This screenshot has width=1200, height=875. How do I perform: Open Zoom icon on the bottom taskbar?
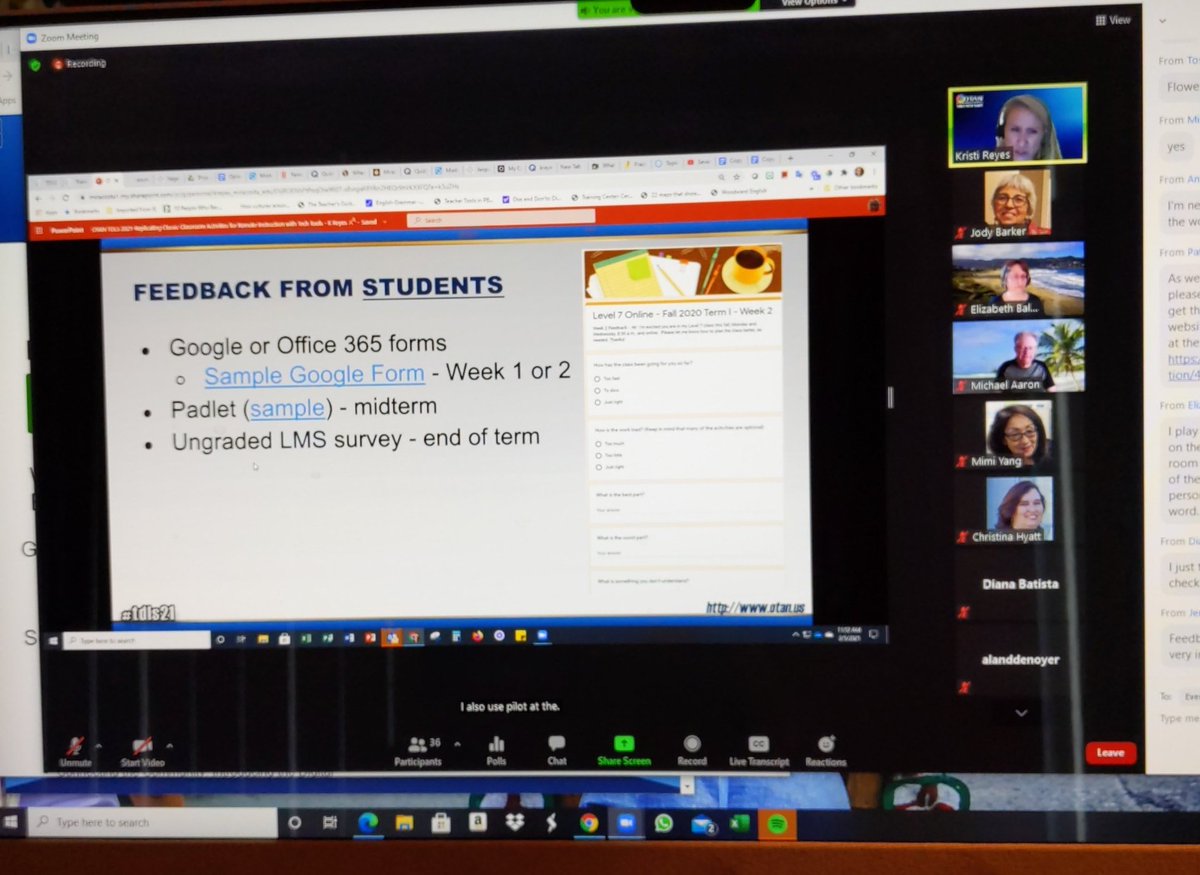coord(626,822)
